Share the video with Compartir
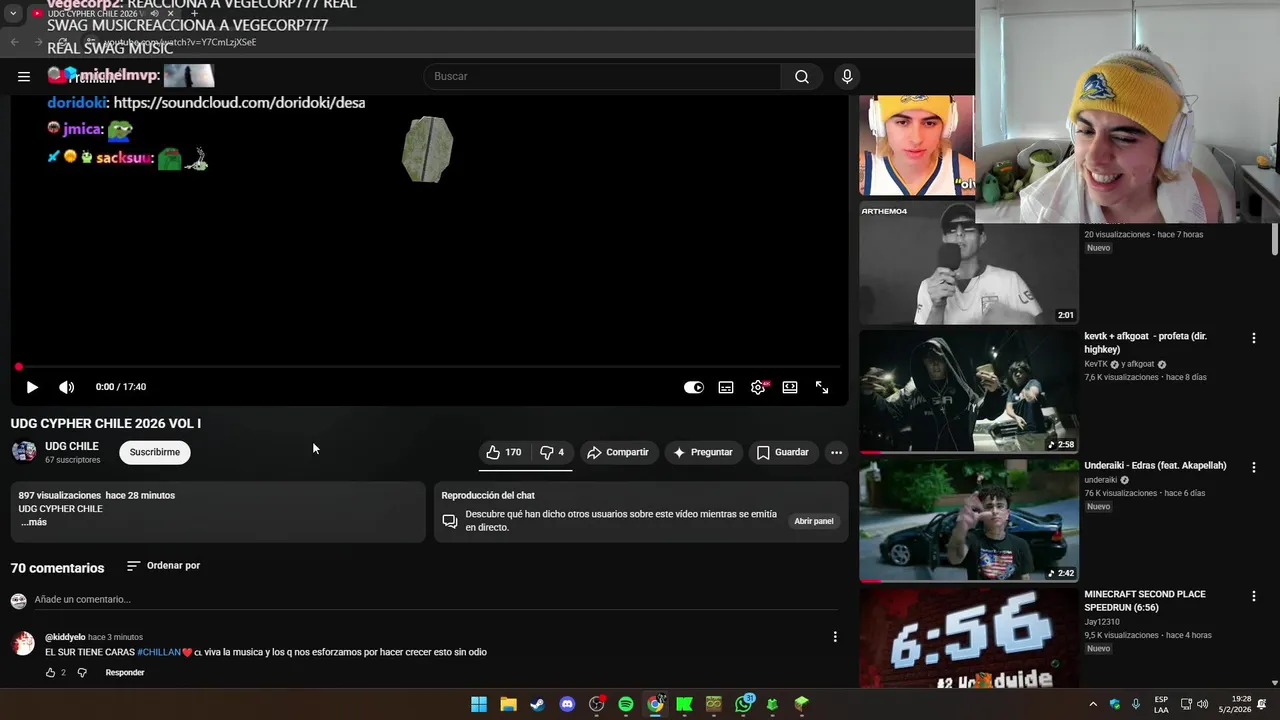This screenshot has height=720, width=1280. coord(618,452)
